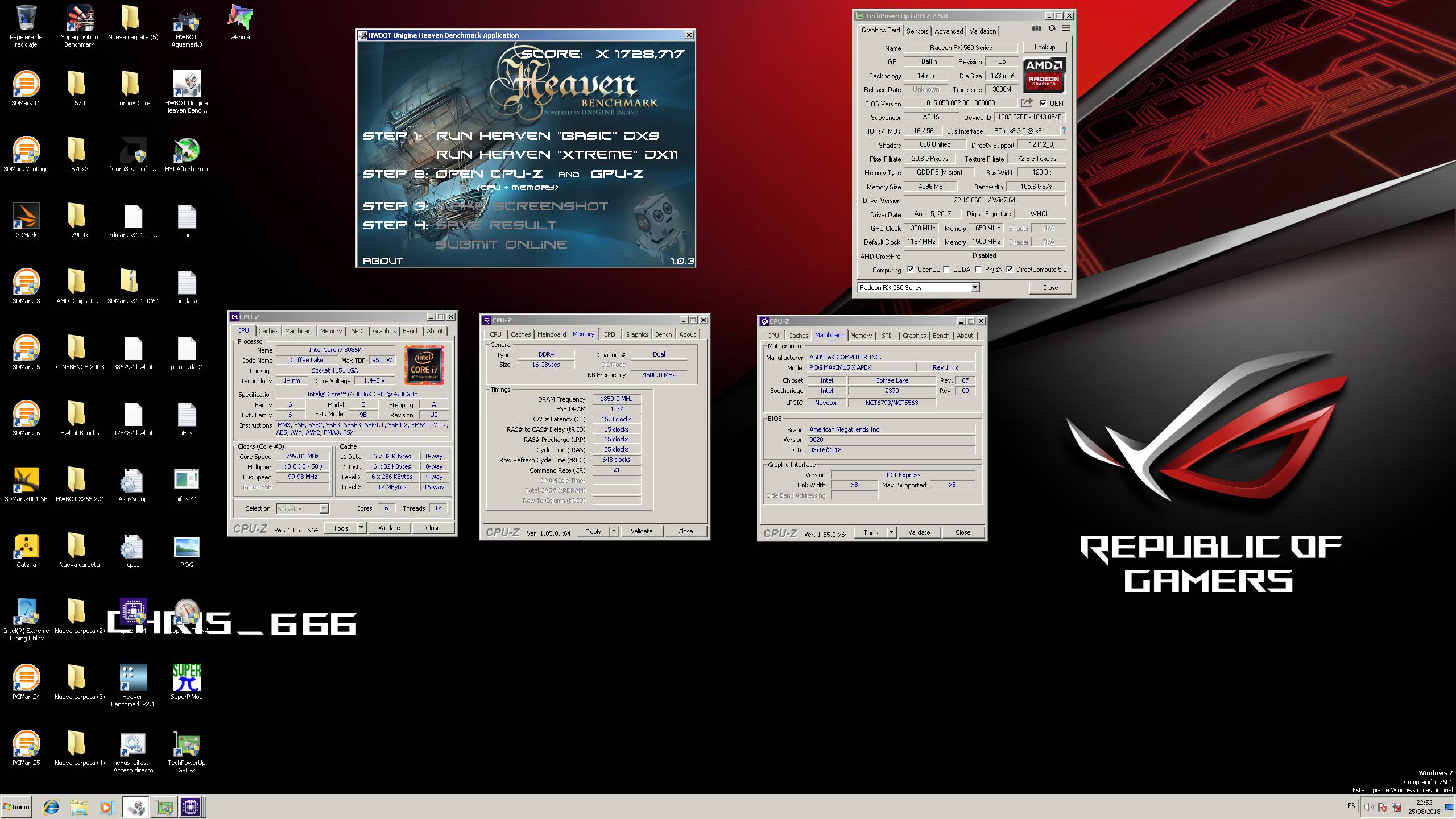Open the GPU-Z hamburger menu icon
Screen dimensions: 1456x819
pyautogui.click(x=1066, y=28)
